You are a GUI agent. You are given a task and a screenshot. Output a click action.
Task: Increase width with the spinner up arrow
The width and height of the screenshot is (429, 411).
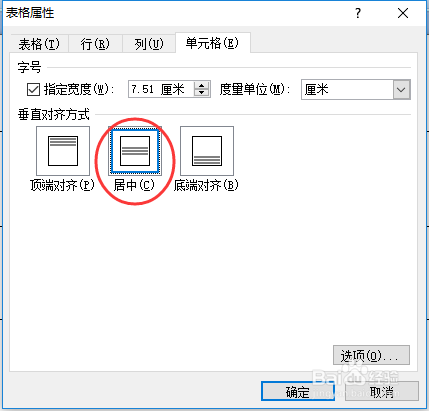pyautogui.click(x=202, y=86)
